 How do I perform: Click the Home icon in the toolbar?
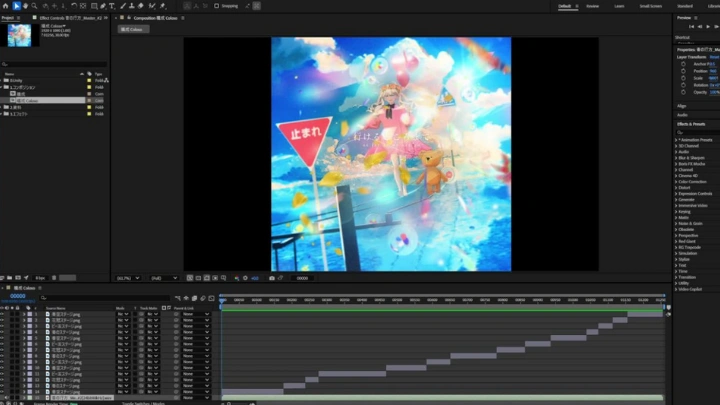[x=6, y=6]
